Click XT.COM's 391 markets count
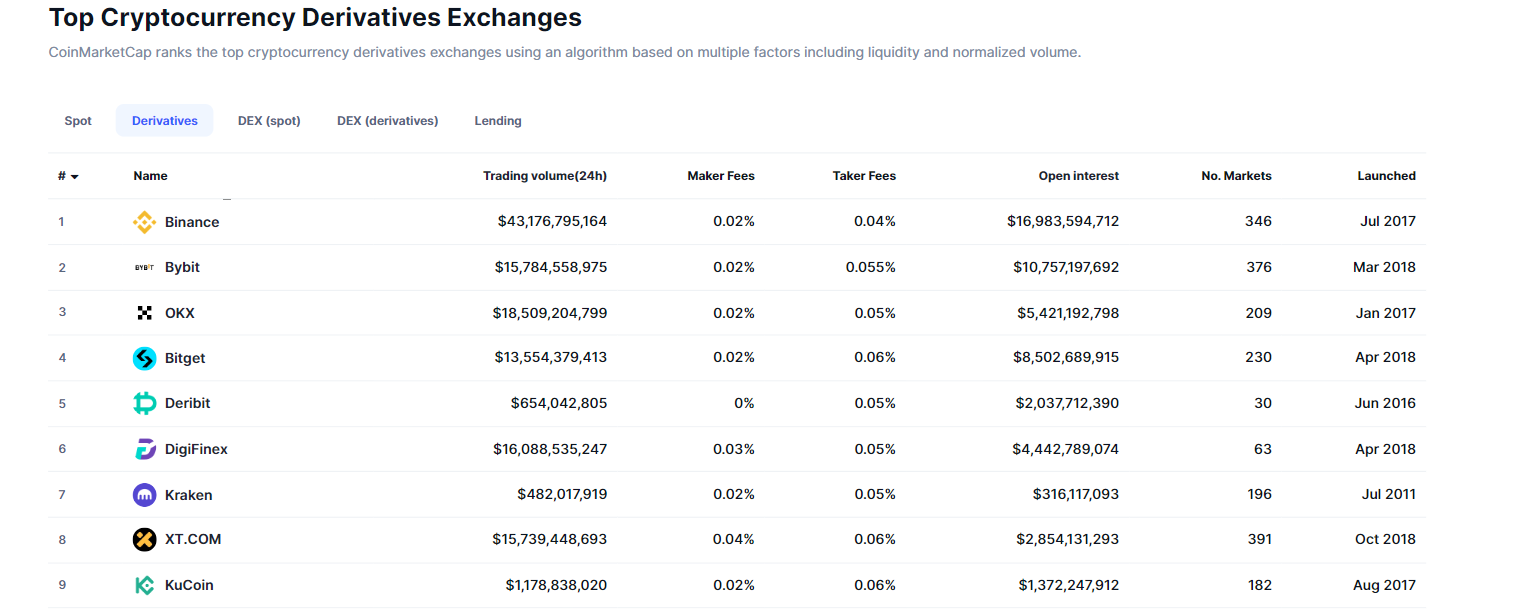Screen dimensions: 1522x612 [x=1259, y=539]
